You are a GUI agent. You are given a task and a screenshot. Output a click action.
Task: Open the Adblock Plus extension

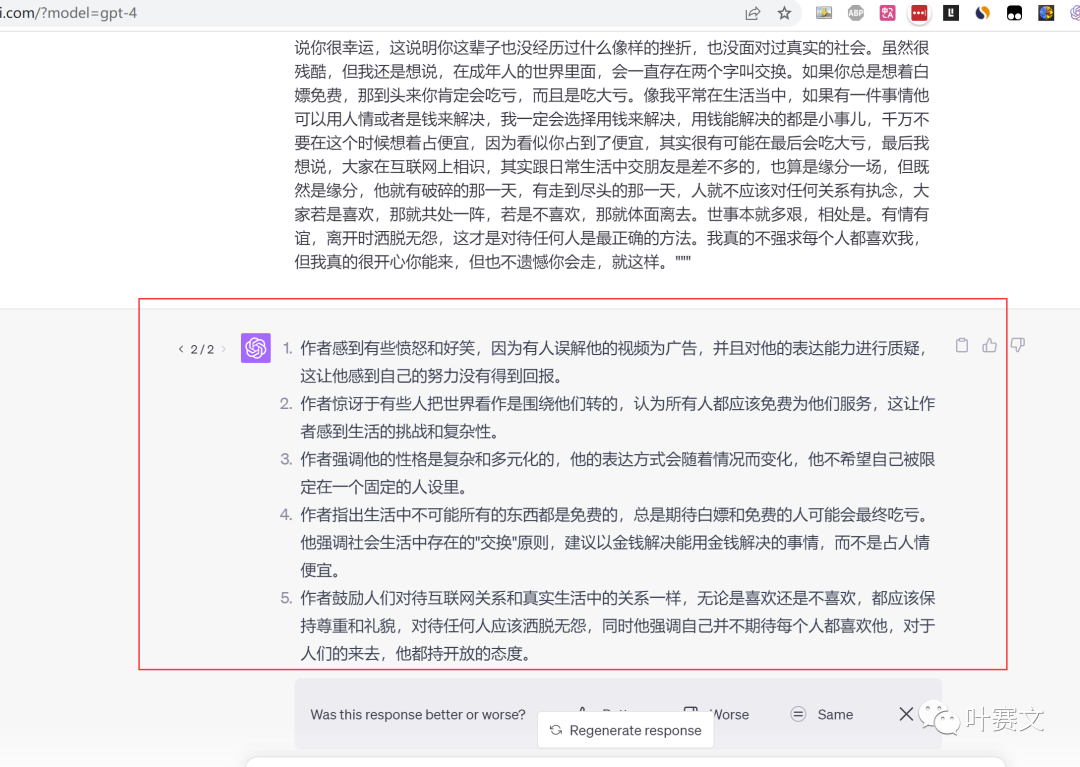pyautogui.click(x=855, y=13)
